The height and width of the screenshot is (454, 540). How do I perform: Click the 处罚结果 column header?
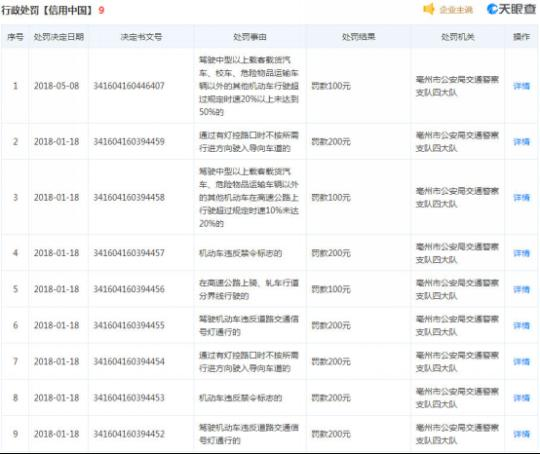(359, 37)
